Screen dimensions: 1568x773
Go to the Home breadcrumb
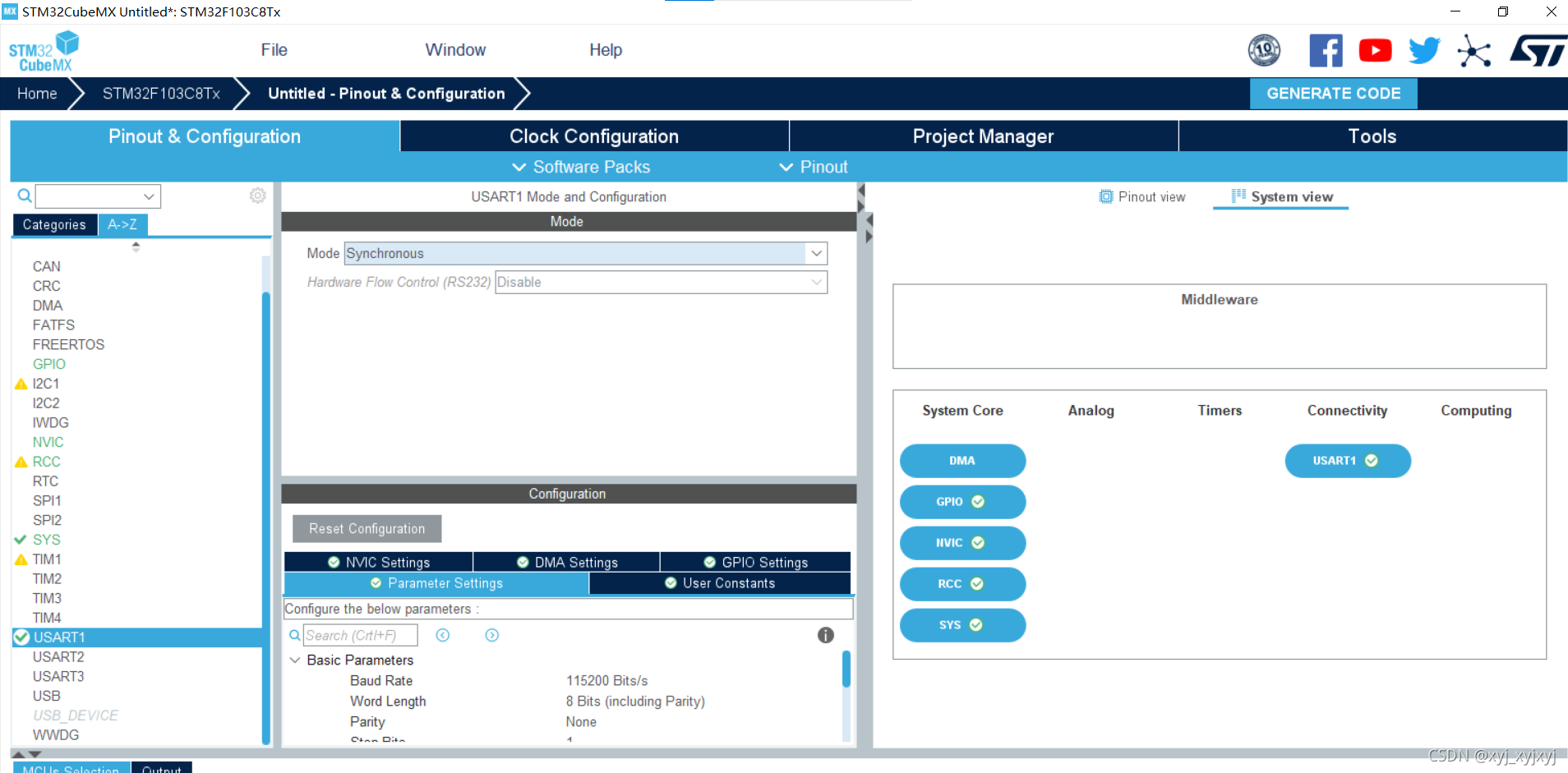click(38, 94)
